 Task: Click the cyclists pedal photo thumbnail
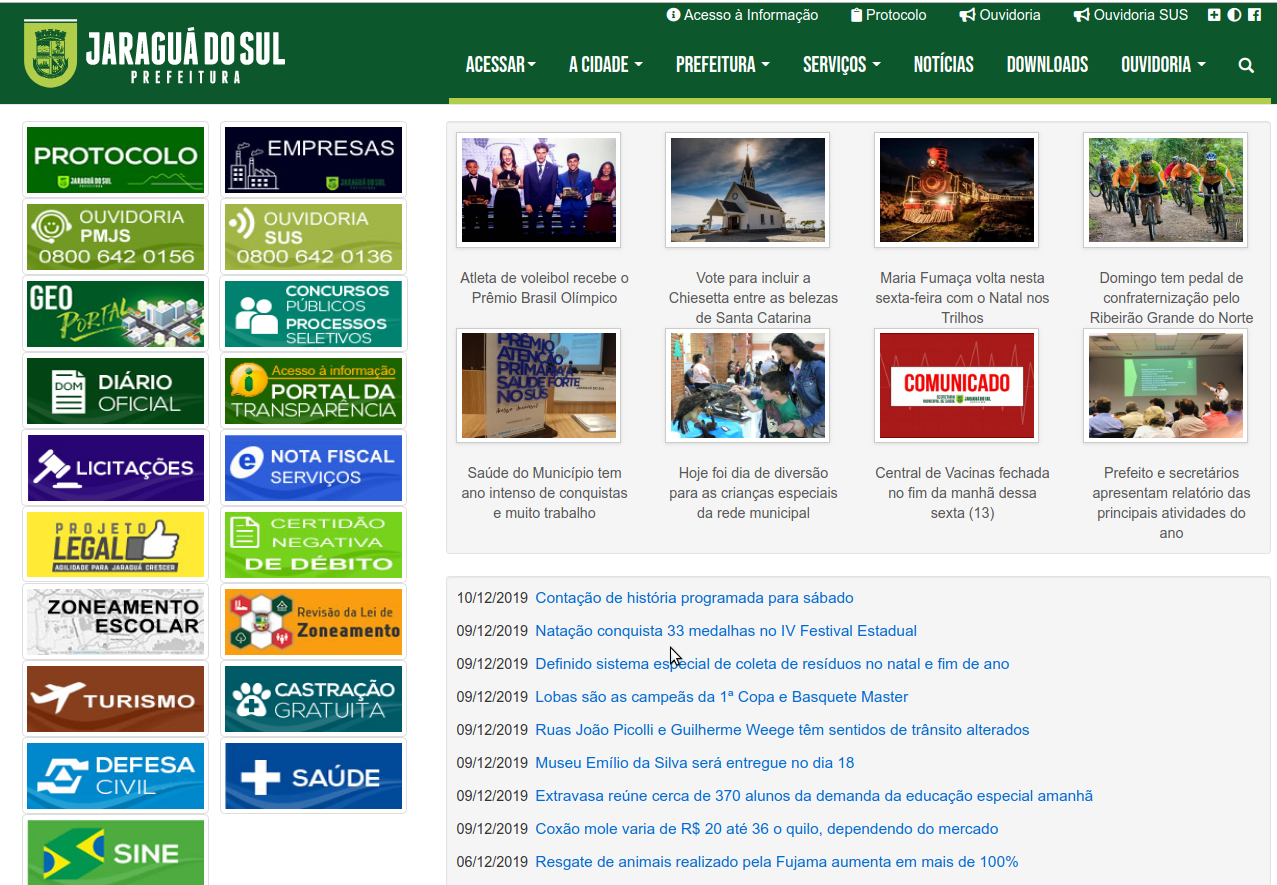pyautogui.click(x=1166, y=190)
